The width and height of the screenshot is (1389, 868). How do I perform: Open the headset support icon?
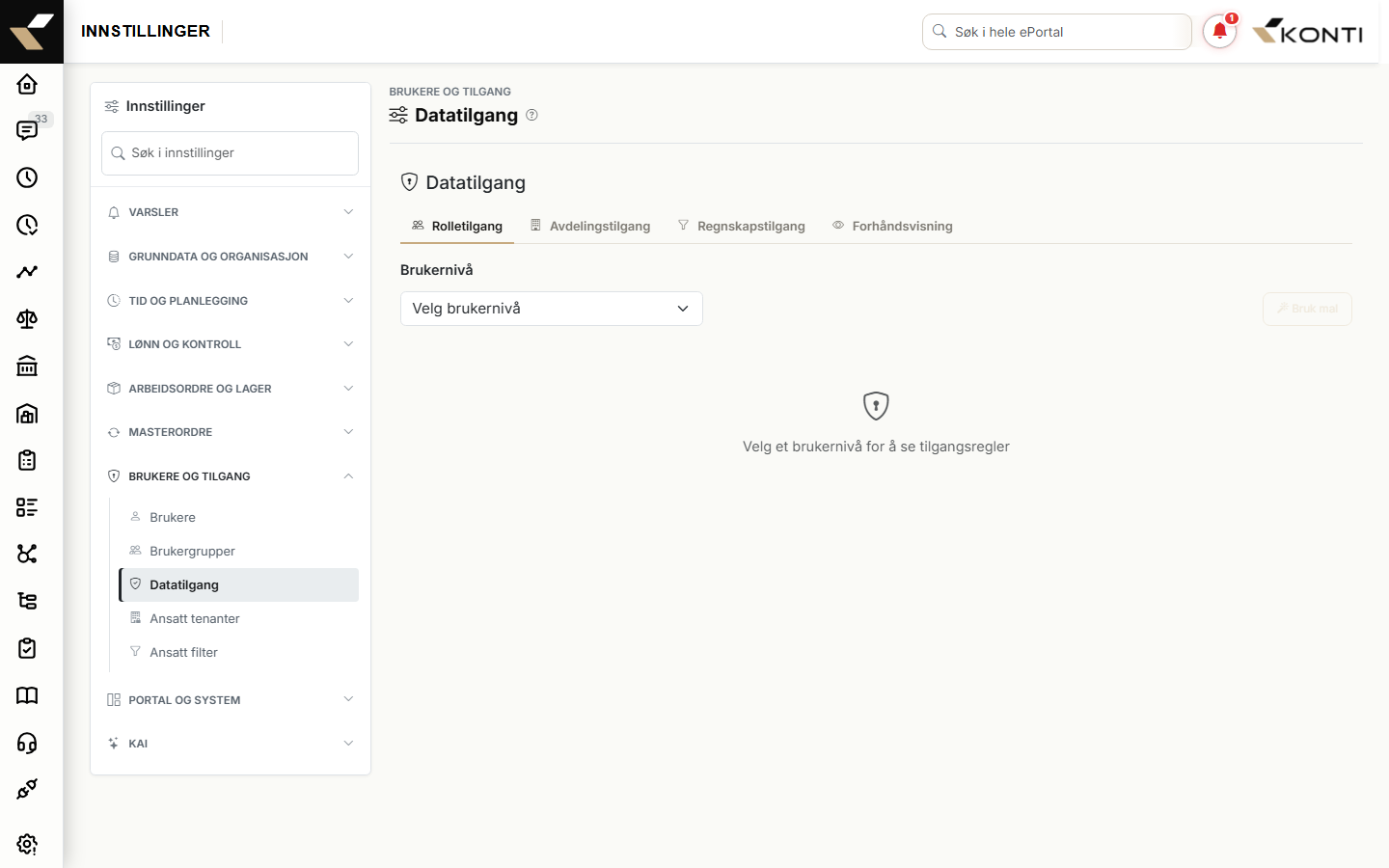click(x=27, y=743)
